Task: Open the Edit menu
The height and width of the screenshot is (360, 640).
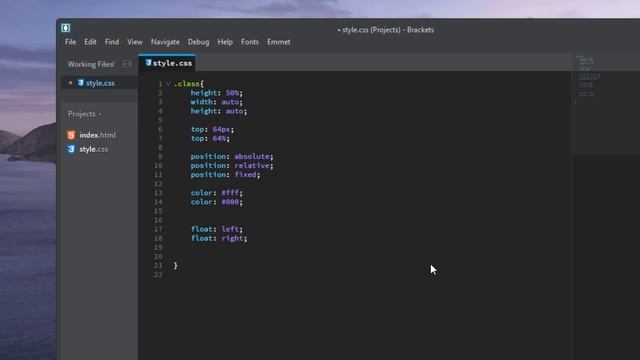Action: click(90, 42)
